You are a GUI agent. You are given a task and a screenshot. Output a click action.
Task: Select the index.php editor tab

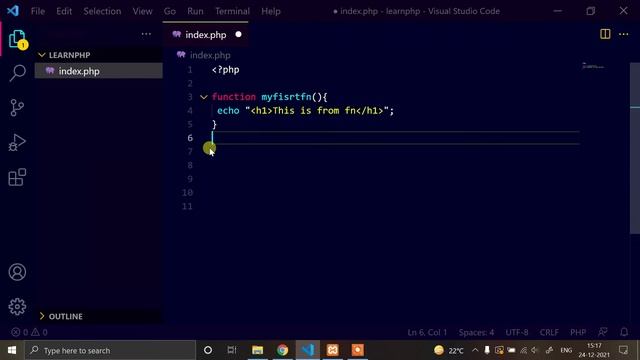[205, 35]
